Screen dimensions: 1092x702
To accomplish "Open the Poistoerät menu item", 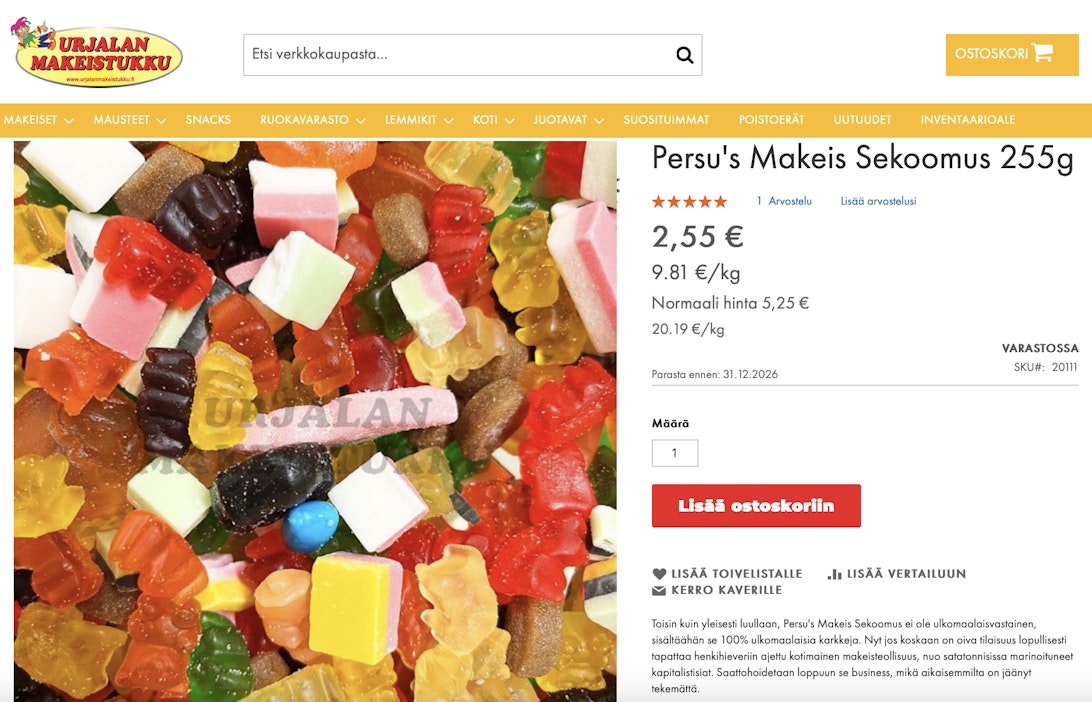I will coord(771,120).
